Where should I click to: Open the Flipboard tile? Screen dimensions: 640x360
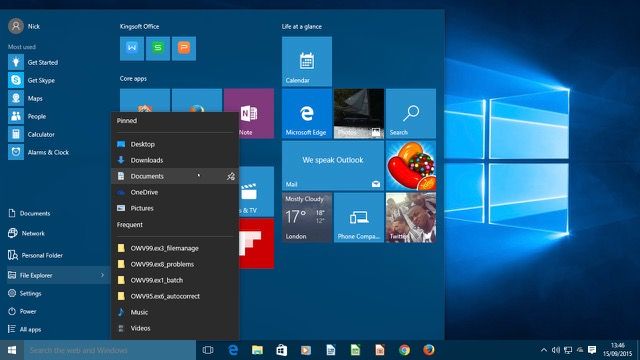[256, 243]
